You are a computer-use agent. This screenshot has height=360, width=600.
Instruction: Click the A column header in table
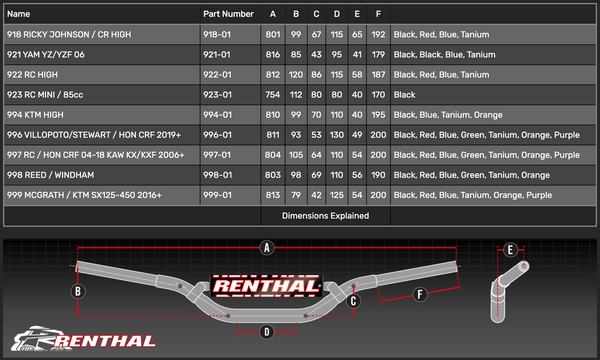coord(273,14)
